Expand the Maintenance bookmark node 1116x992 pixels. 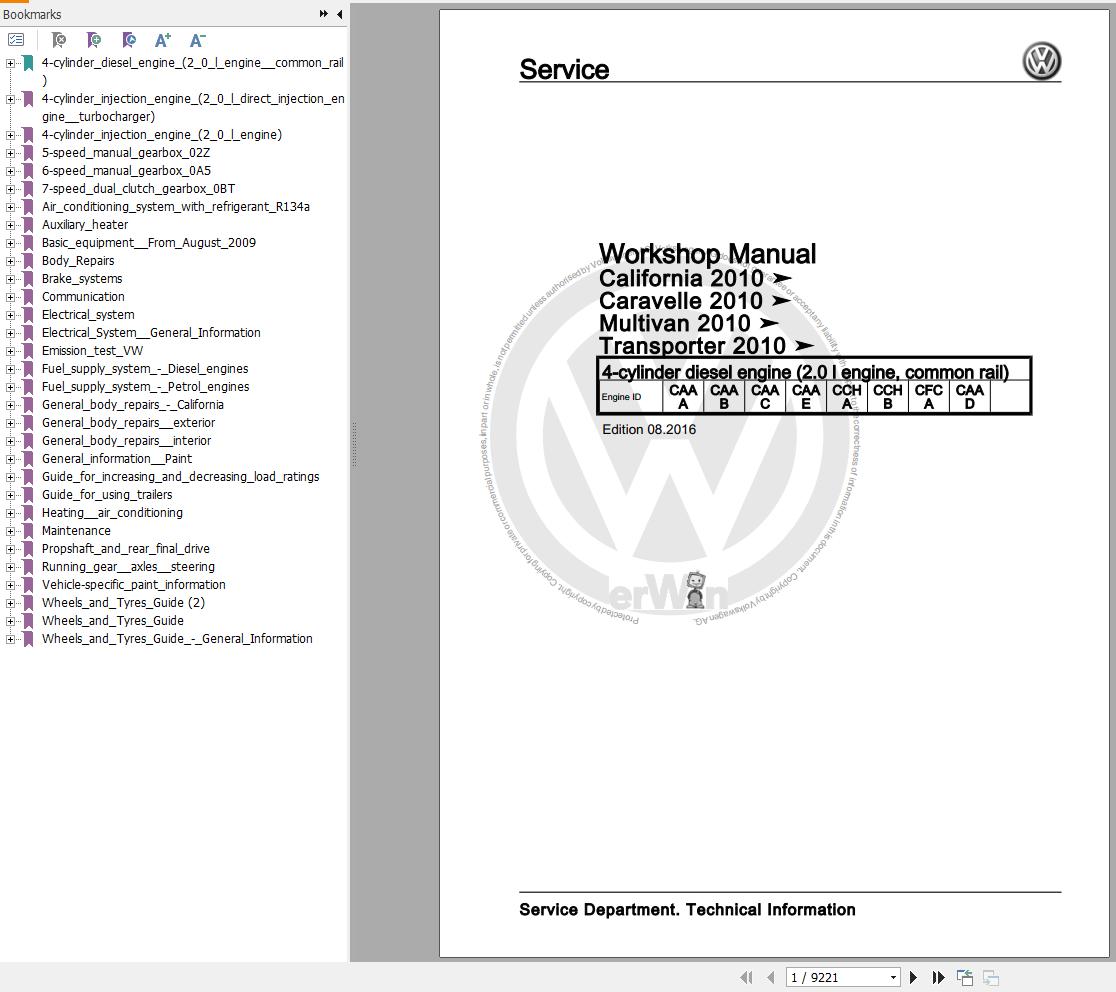click(10, 531)
